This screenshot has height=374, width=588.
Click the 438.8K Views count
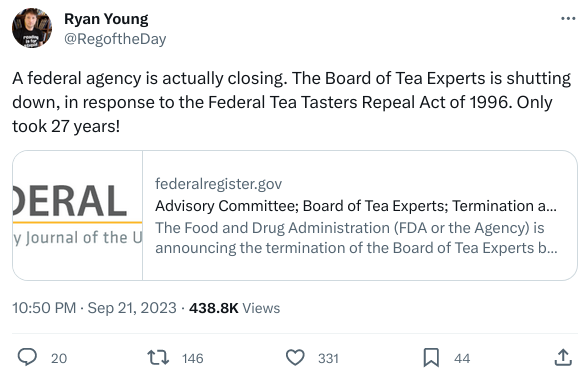point(234,308)
